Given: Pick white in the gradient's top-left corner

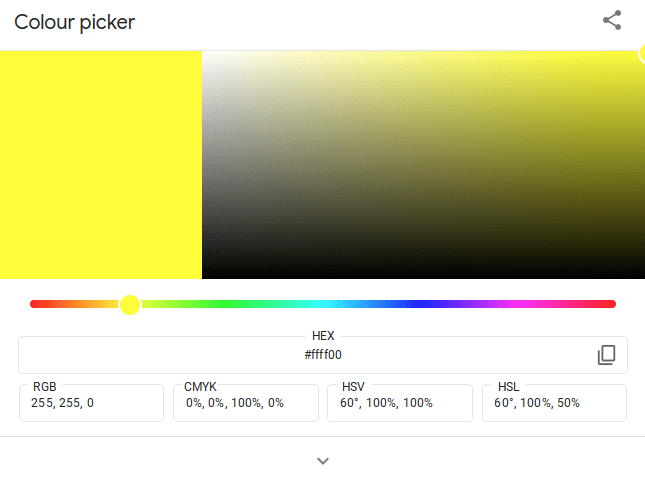Looking at the screenshot, I should coord(204,52).
